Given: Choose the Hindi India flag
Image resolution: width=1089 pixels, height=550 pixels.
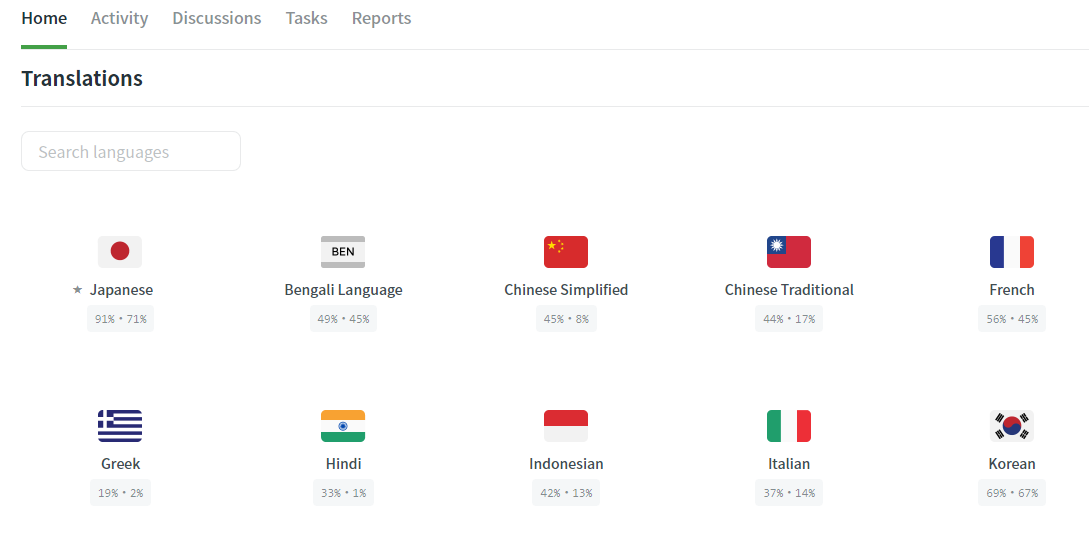Looking at the screenshot, I should pos(343,426).
